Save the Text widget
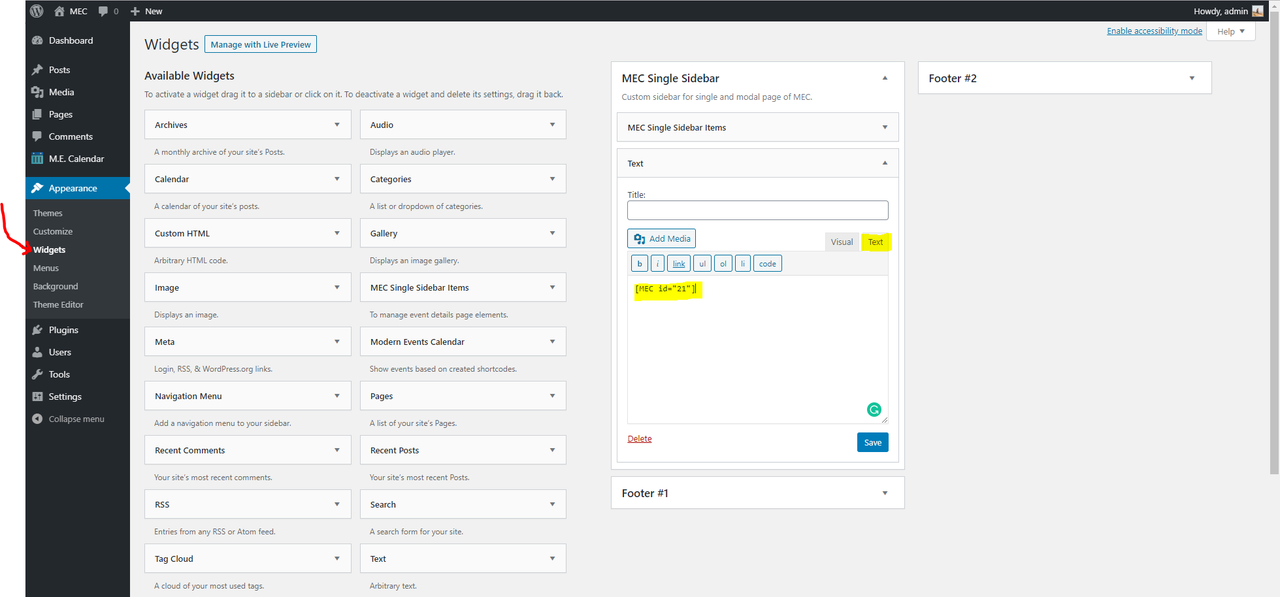This screenshot has height=597, width=1280. [x=873, y=442]
